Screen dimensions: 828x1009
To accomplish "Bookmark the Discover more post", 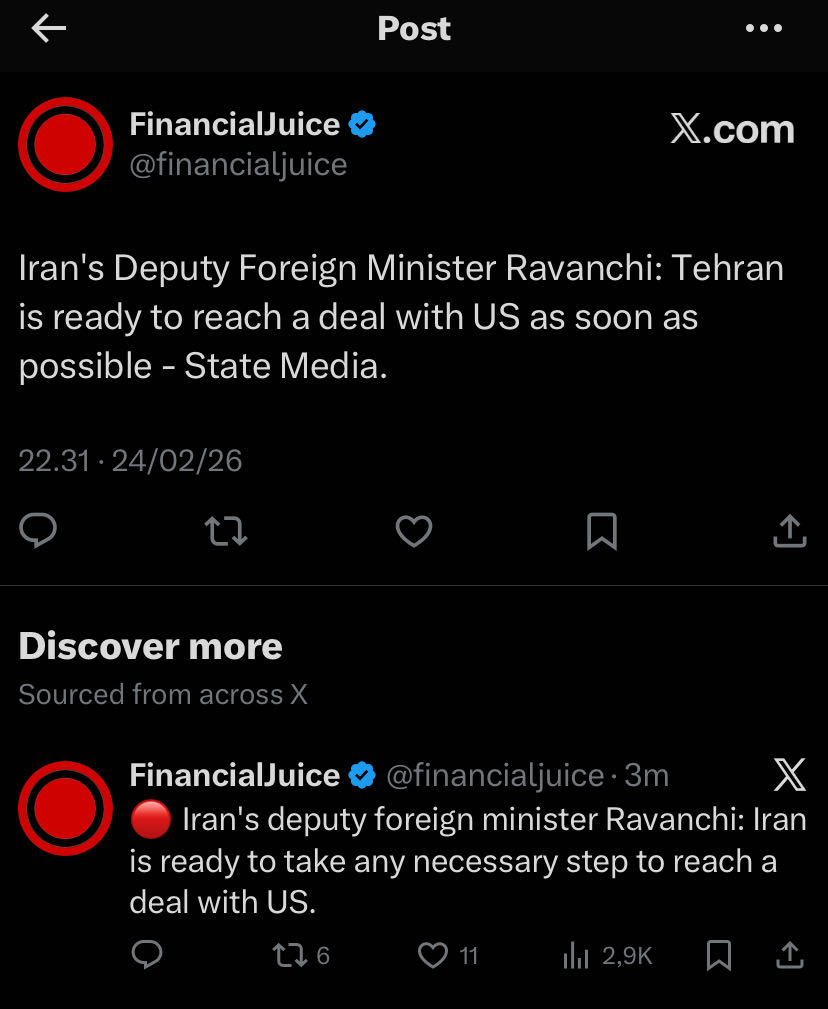I will (x=718, y=956).
